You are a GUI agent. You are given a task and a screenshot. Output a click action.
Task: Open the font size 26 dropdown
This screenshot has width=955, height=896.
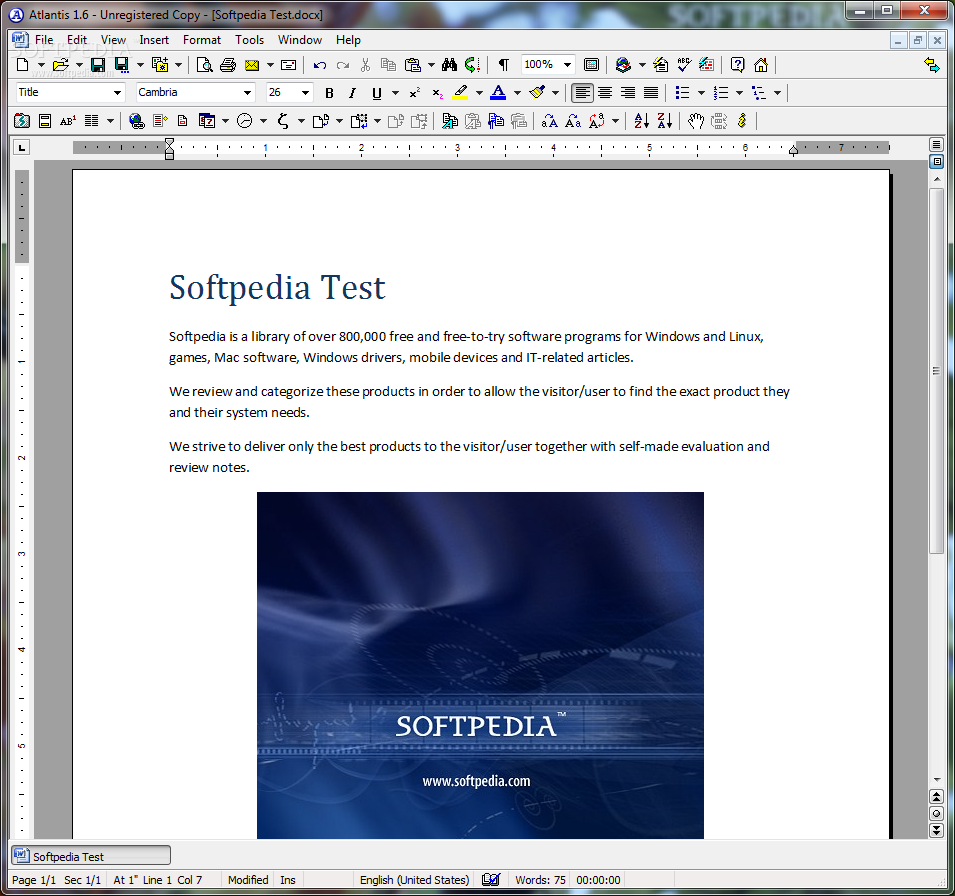coord(305,93)
